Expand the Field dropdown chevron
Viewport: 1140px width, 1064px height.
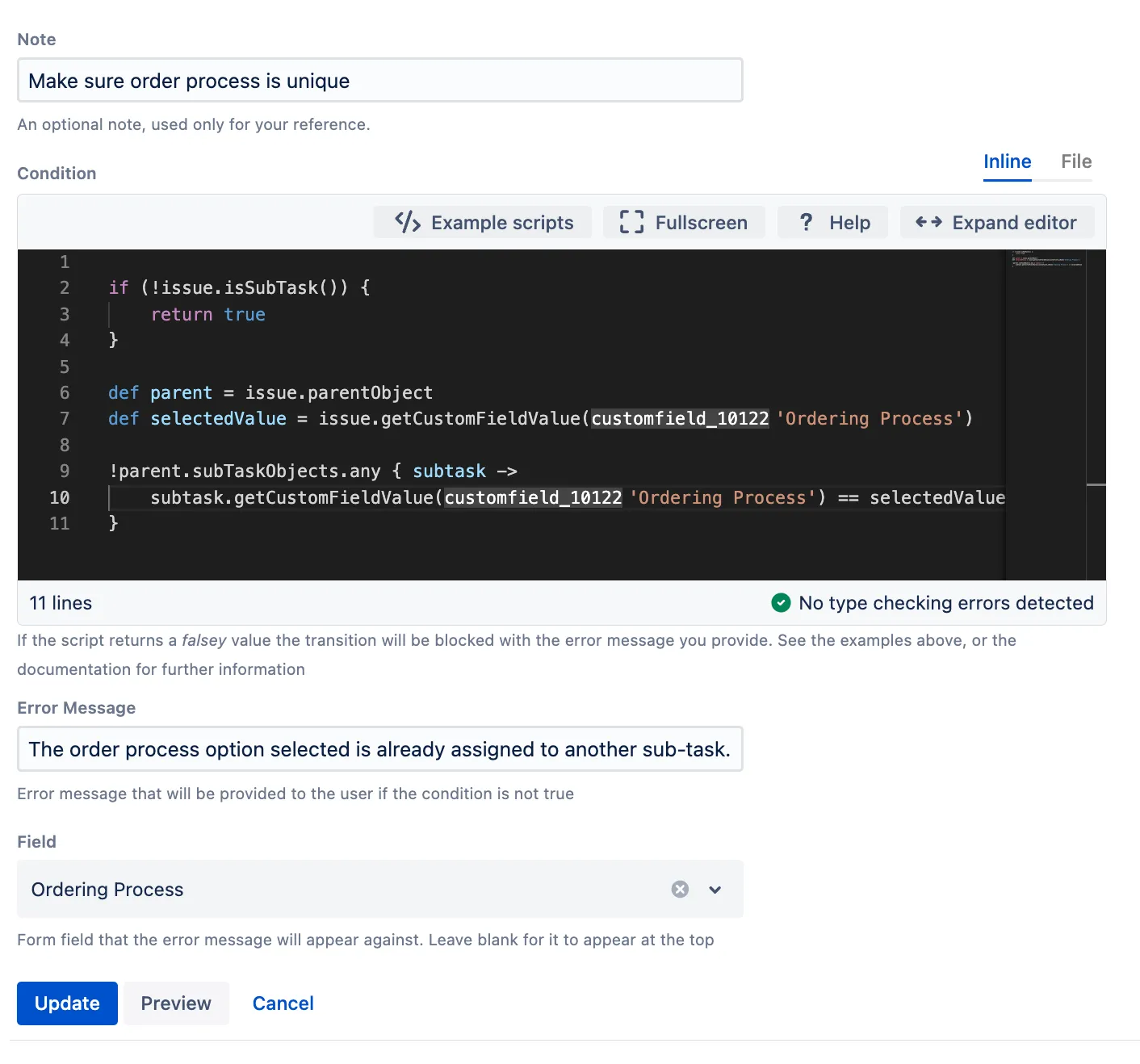pyautogui.click(x=715, y=890)
